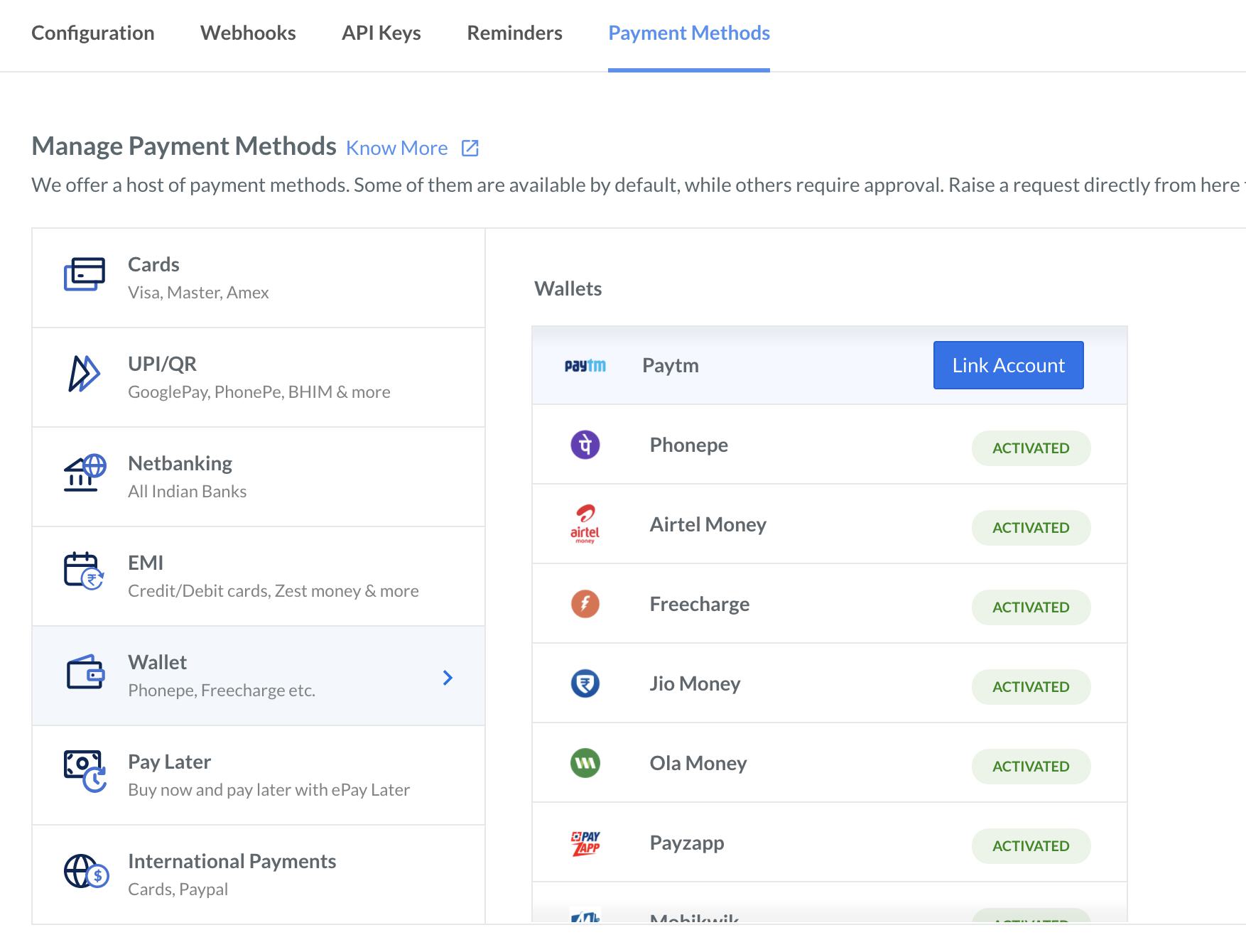Open the API Keys tab
This screenshot has height=952, width=1246.
[381, 33]
